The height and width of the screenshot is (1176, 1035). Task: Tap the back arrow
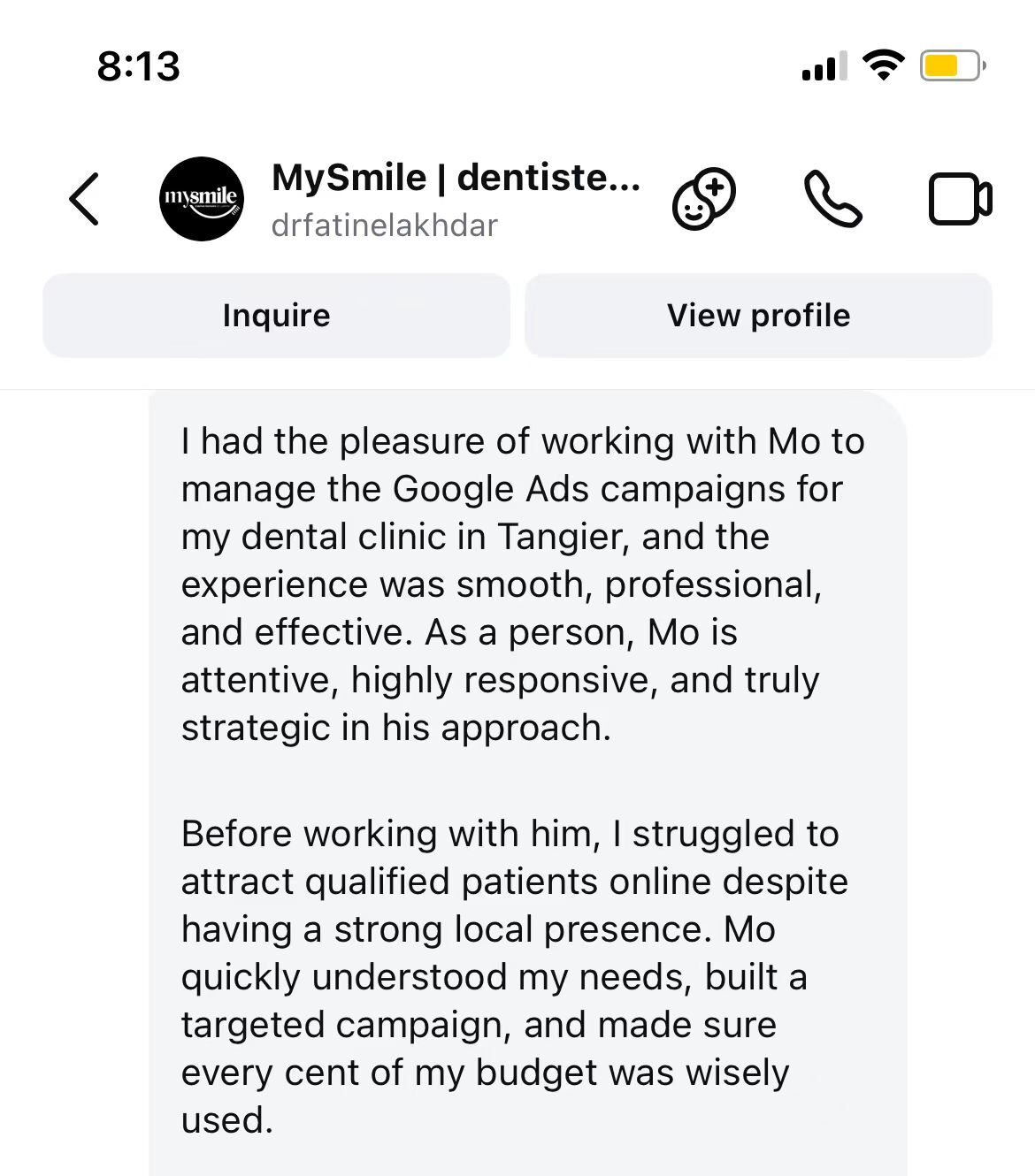click(85, 199)
